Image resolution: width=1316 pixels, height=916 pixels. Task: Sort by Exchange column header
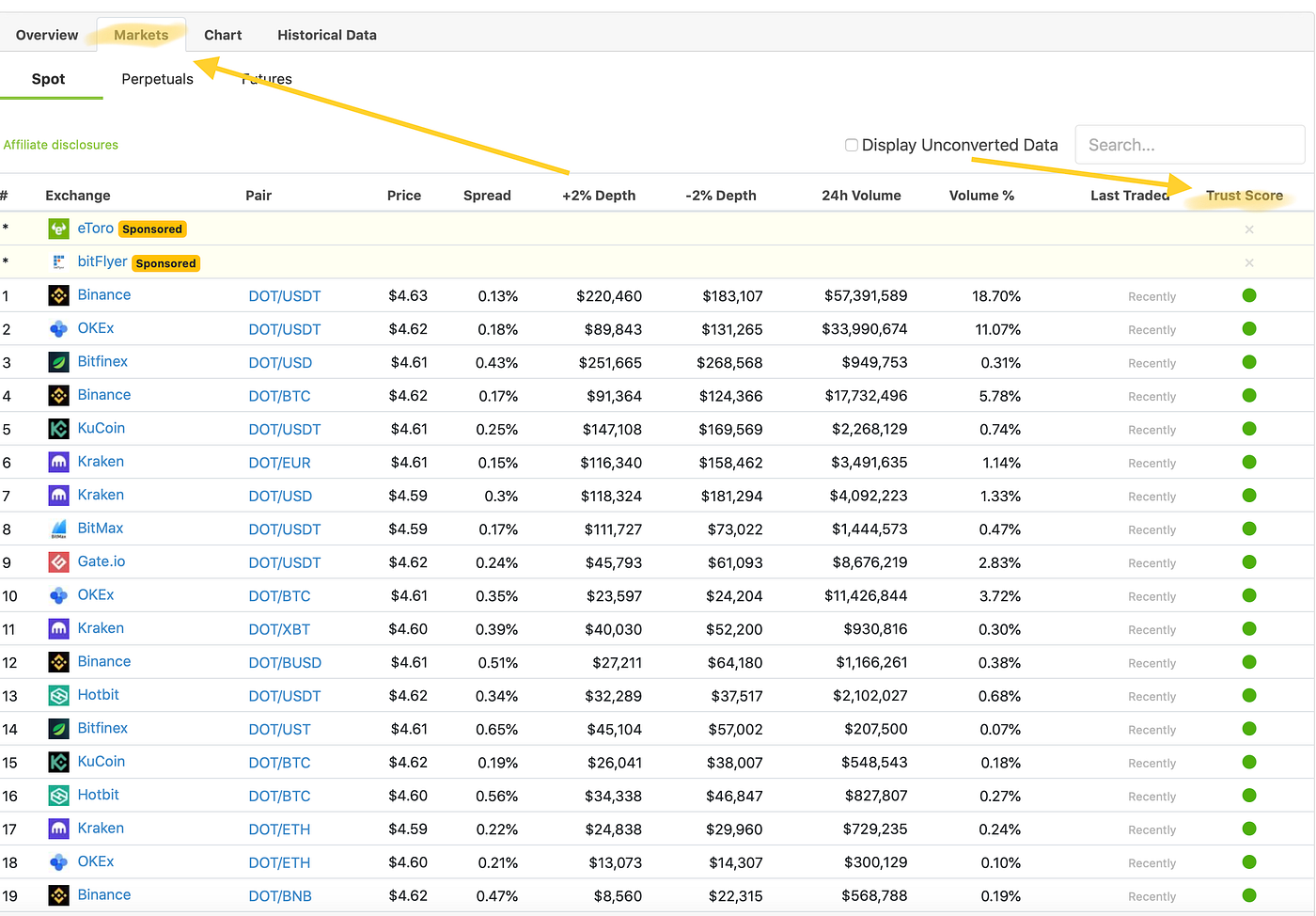[78, 196]
